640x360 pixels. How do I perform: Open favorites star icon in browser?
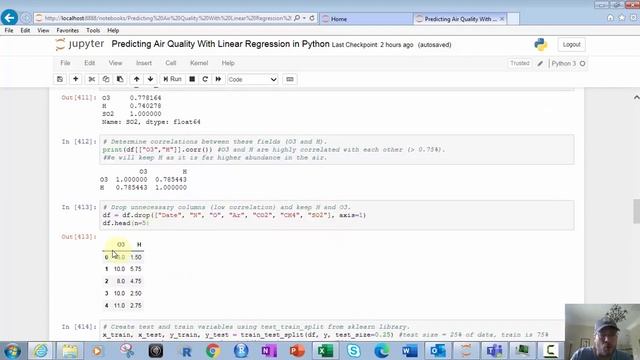coord(622,18)
